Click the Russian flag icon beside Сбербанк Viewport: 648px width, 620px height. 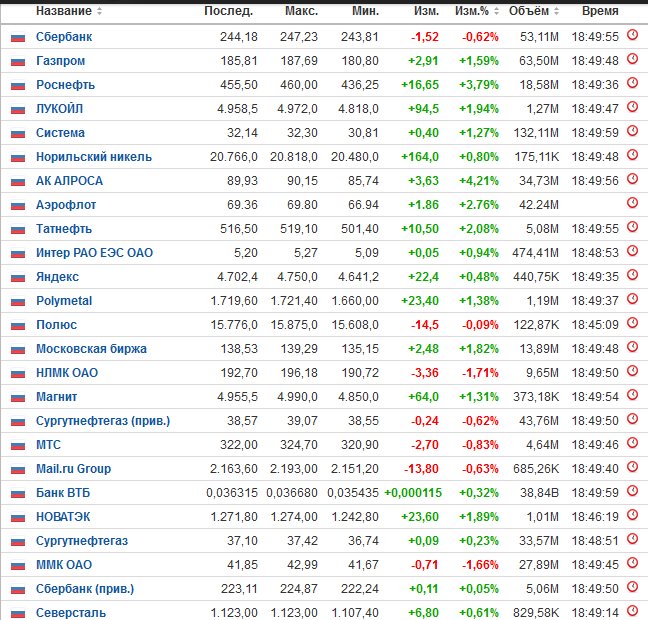pos(18,38)
